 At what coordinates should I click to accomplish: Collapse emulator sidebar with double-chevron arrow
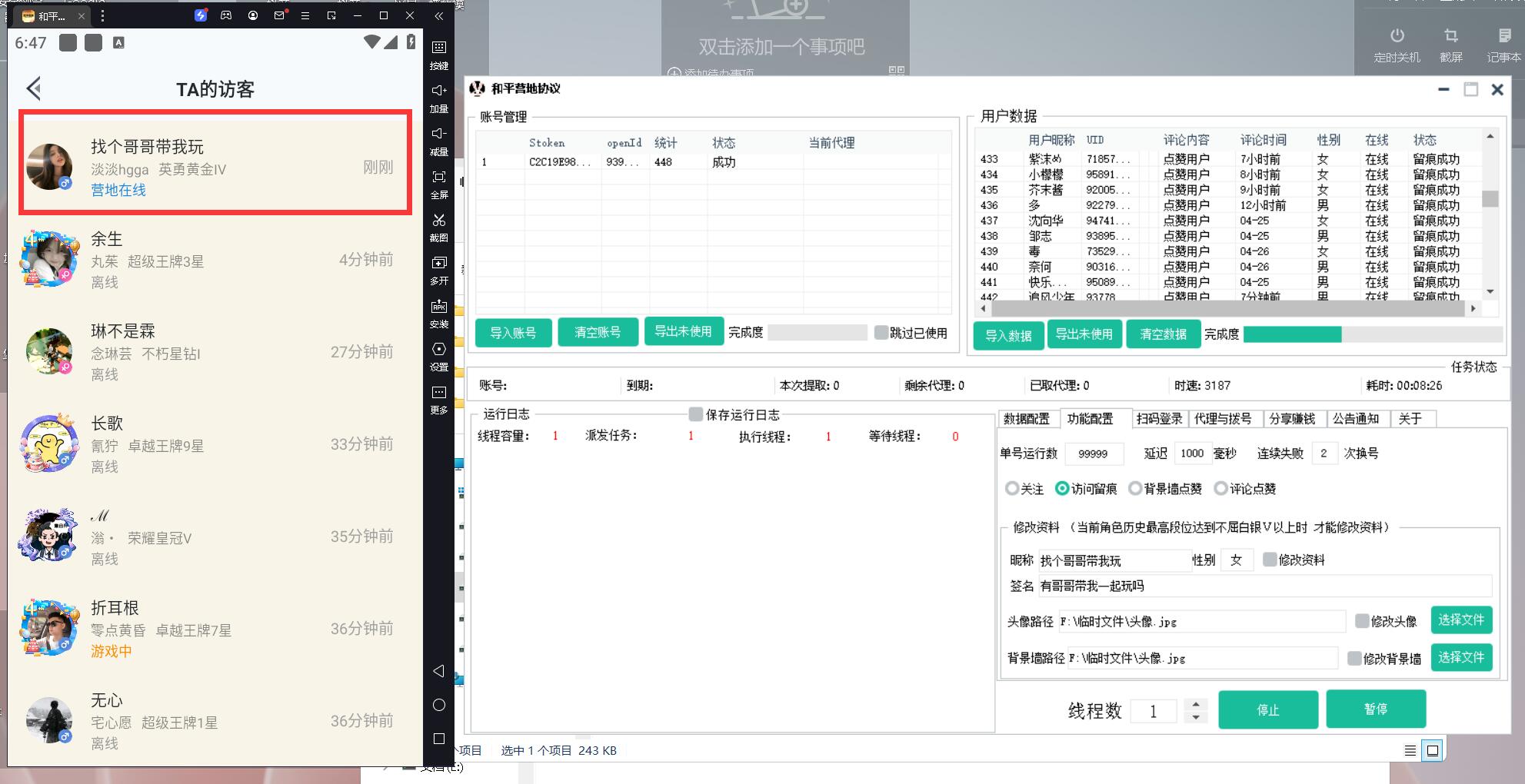[438, 15]
